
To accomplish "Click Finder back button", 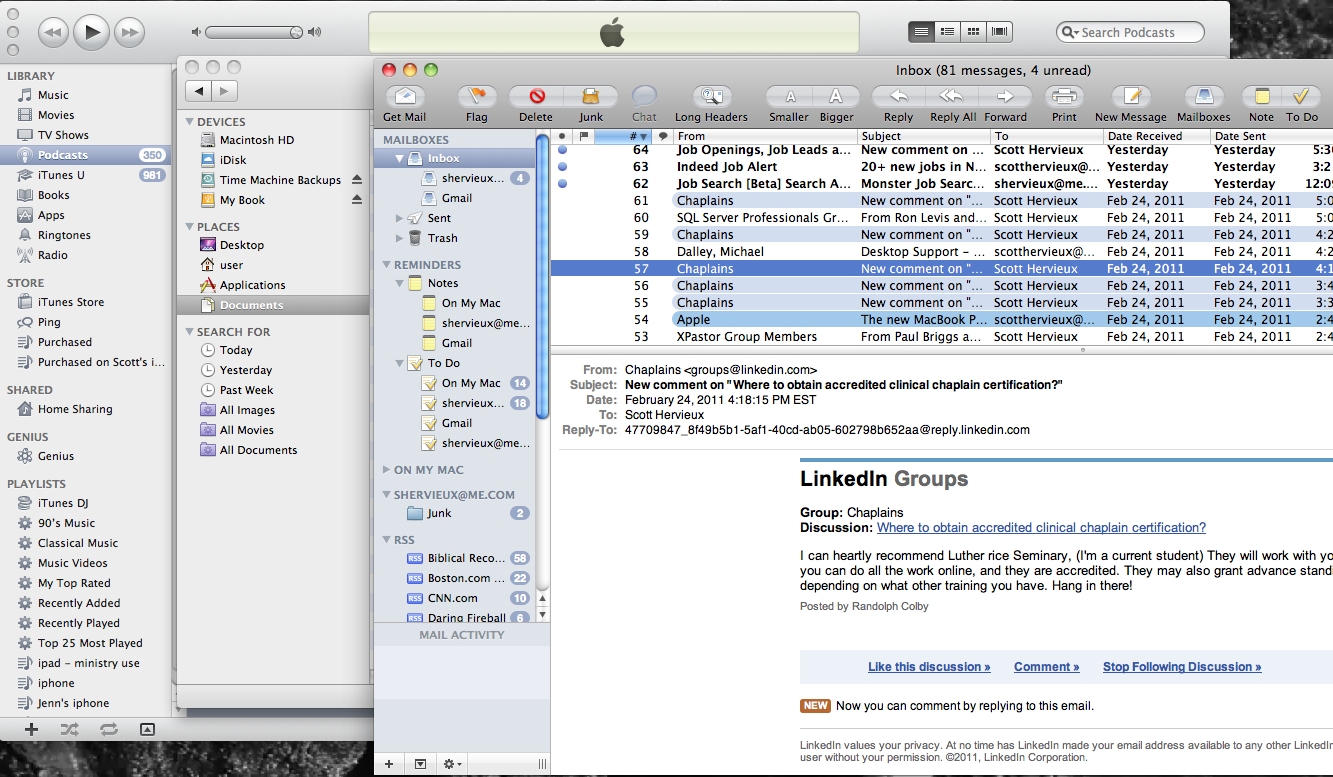I will tap(199, 91).
